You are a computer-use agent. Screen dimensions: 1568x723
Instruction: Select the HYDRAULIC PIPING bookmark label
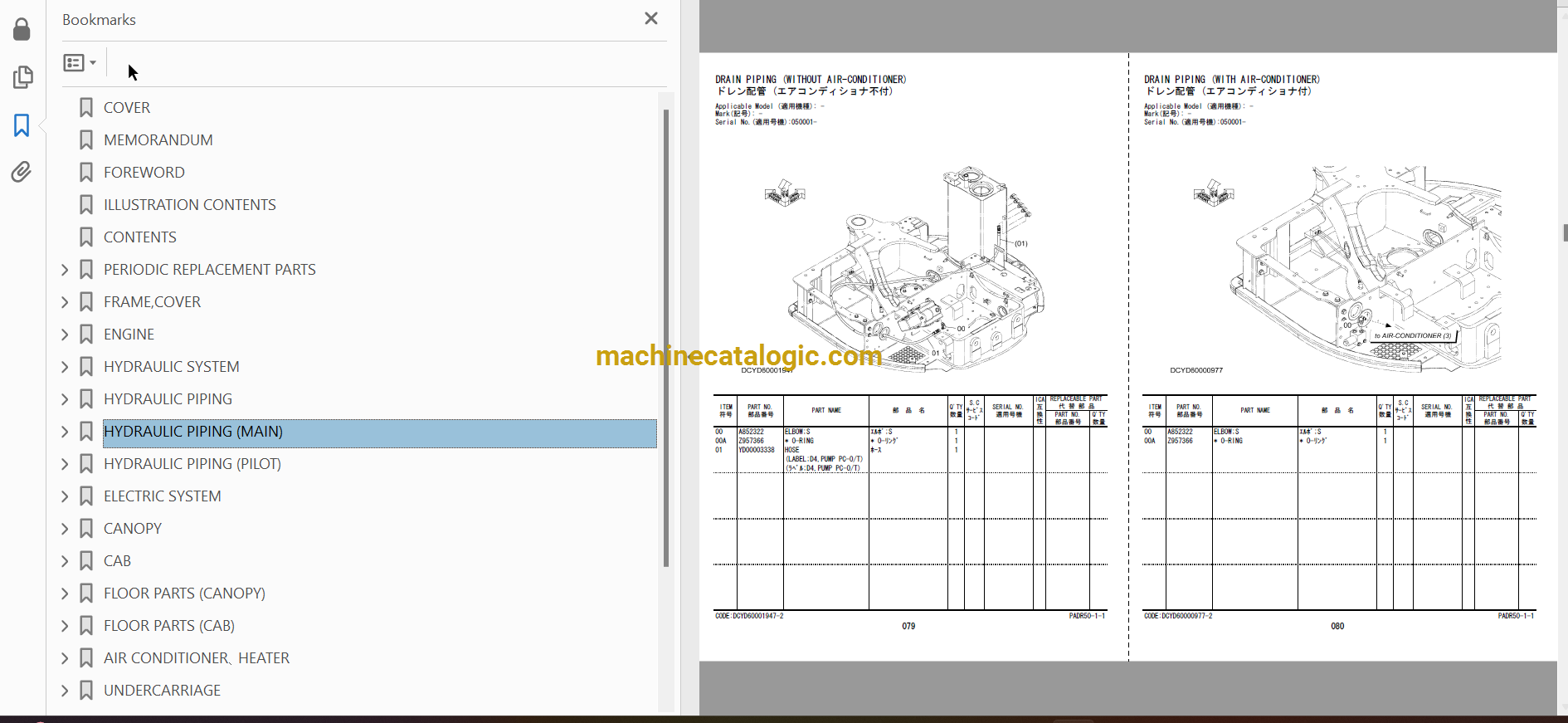pos(168,399)
